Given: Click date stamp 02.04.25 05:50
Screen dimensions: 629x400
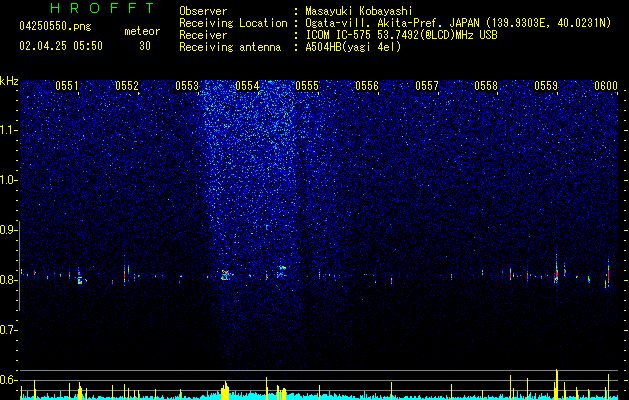Looking at the screenshot, I should click(61, 46).
